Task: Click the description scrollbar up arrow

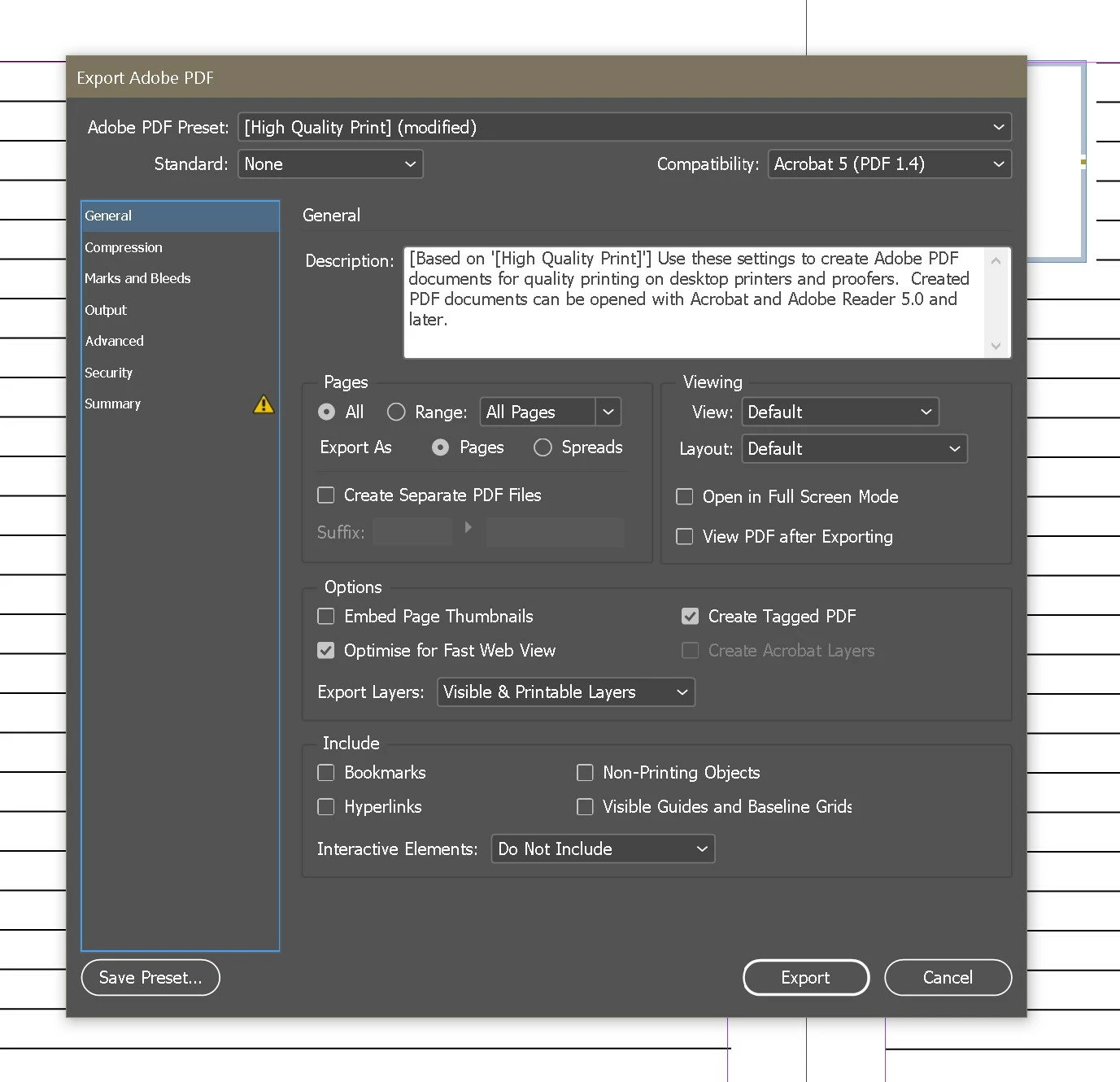Action: click(x=996, y=260)
